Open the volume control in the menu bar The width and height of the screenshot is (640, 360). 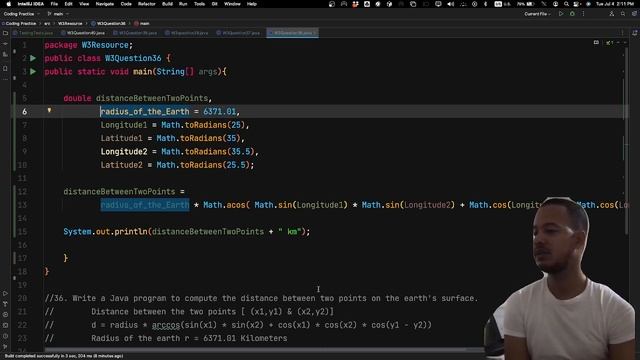[x=451, y=4]
